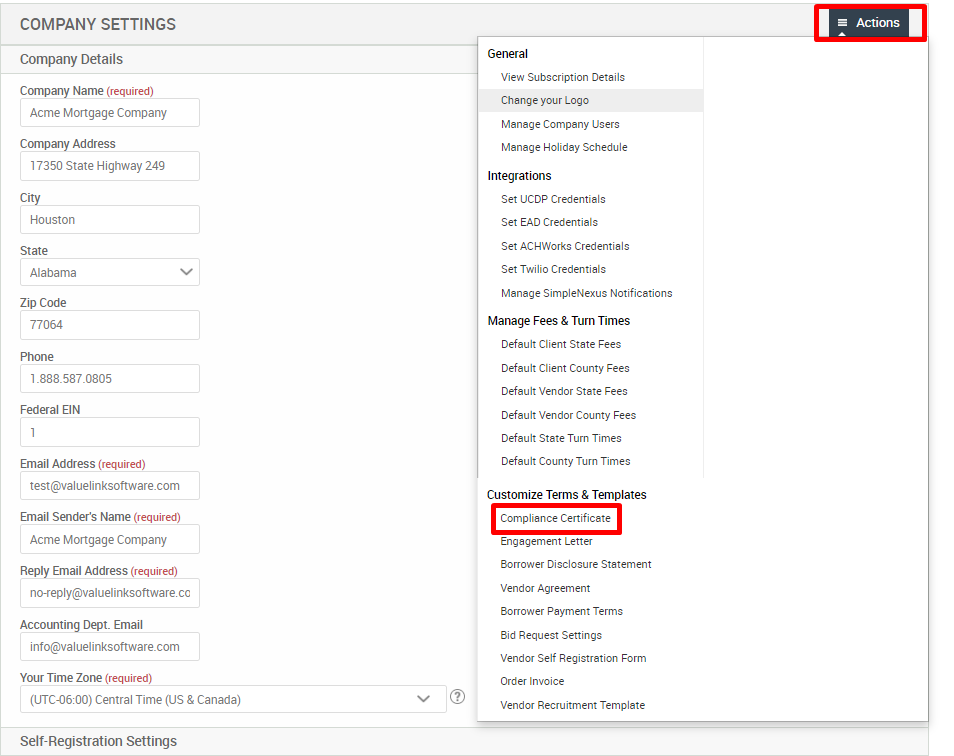Choose Change your Logo
Viewport: 954px width, 756px height.
[x=590, y=100]
